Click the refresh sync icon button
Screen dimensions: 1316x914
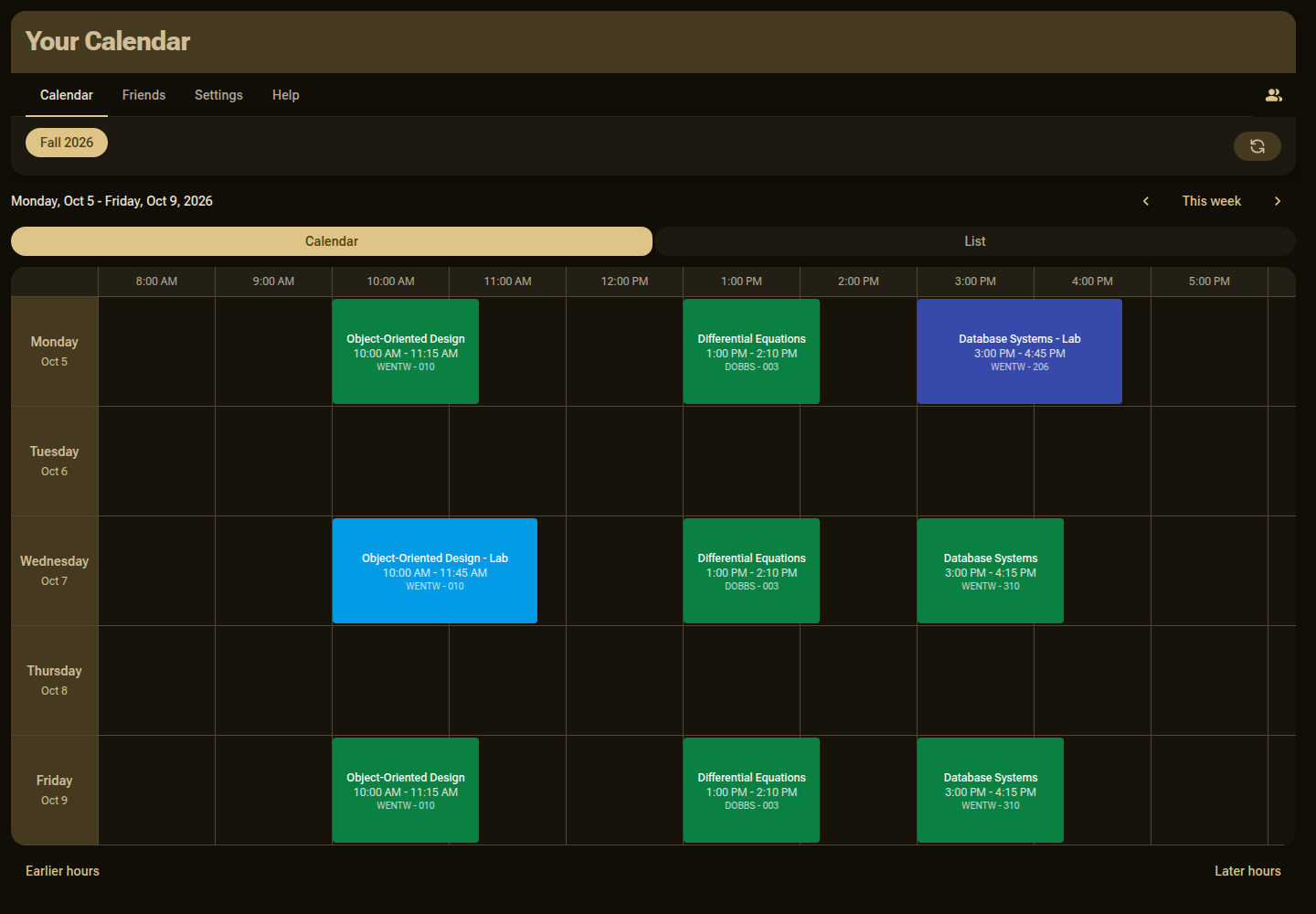tap(1258, 146)
